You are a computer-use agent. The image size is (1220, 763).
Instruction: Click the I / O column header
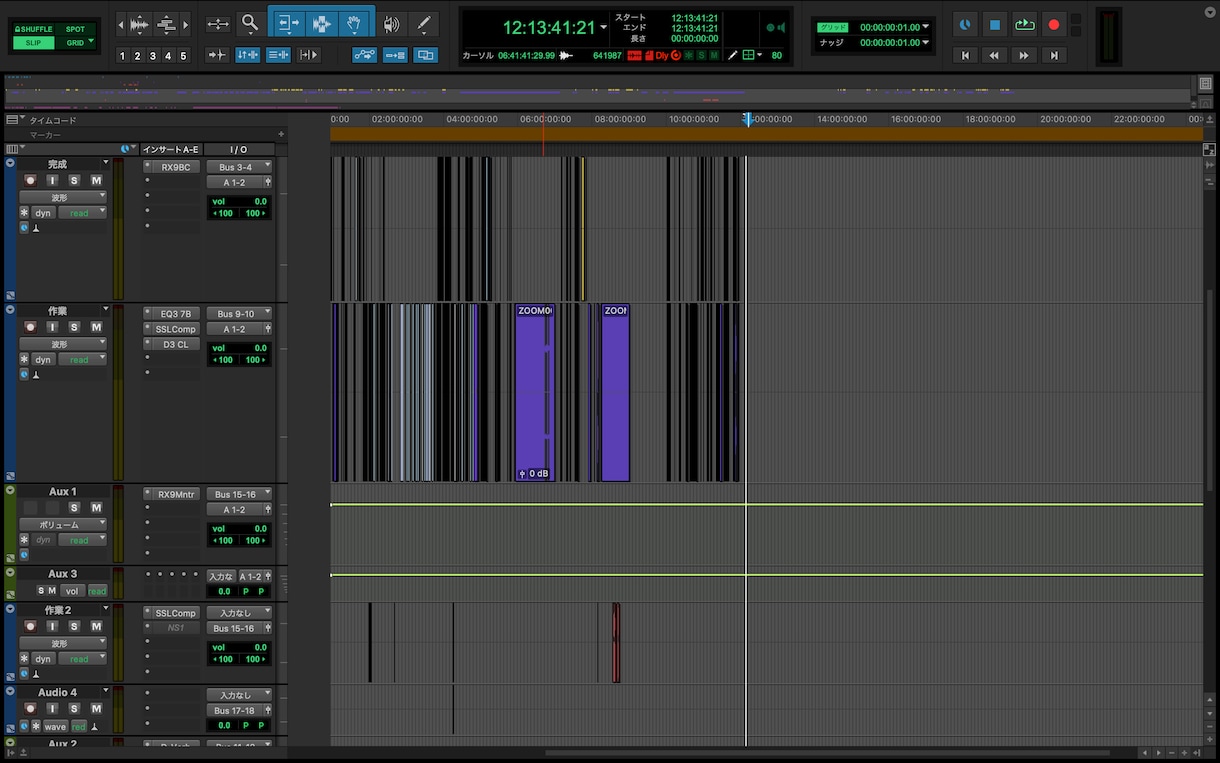[x=239, y=150]
